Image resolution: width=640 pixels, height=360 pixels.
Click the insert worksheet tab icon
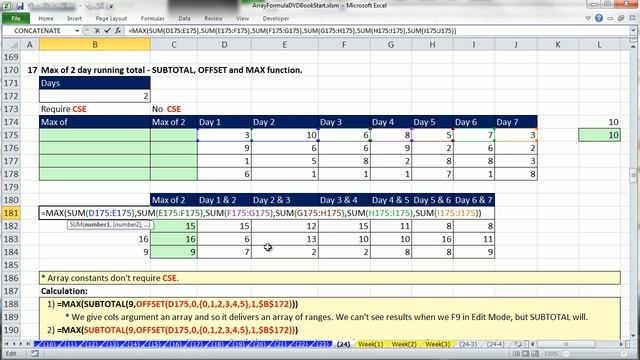coord(518,344)
